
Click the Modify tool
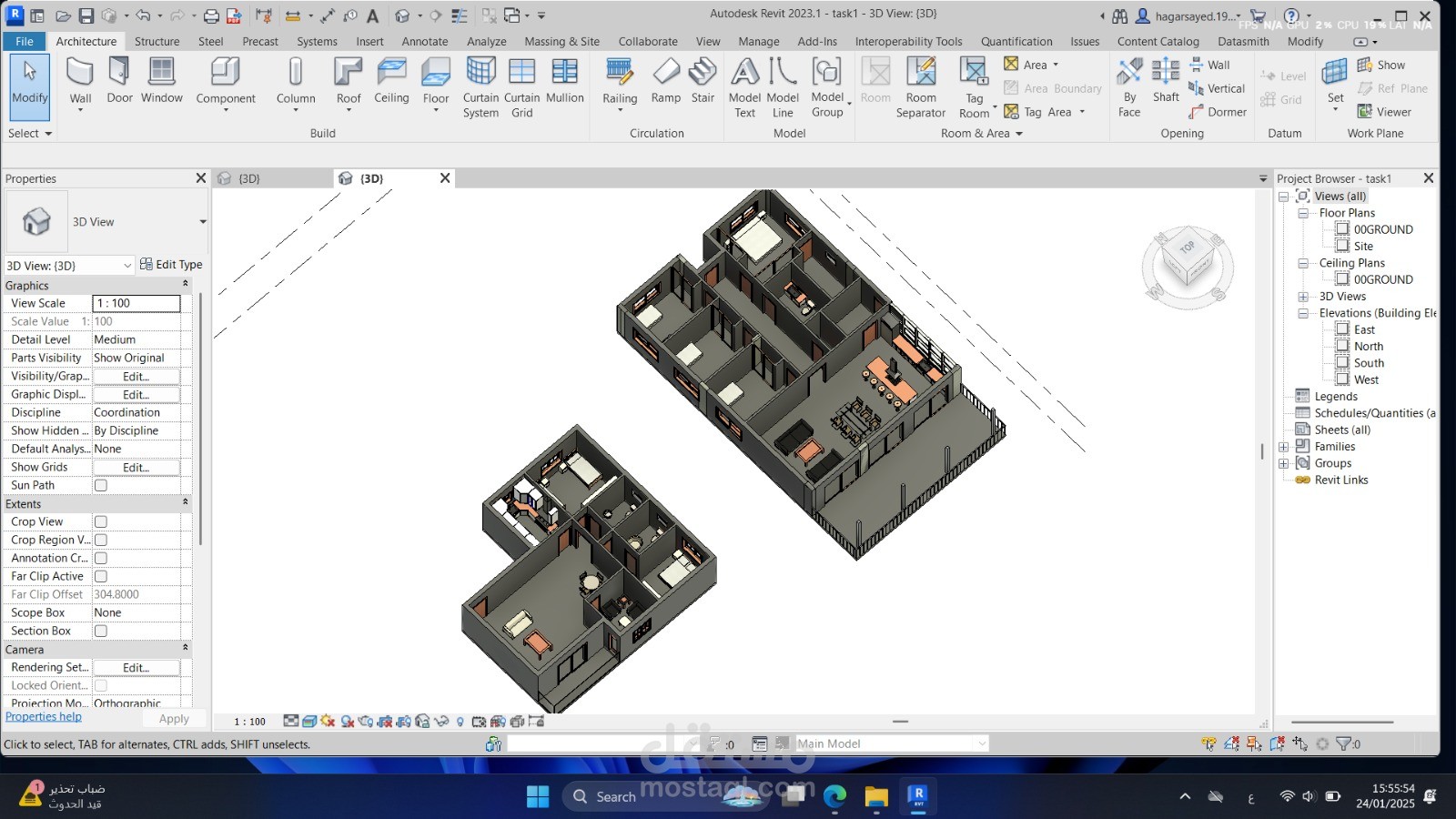pos(30,86)
